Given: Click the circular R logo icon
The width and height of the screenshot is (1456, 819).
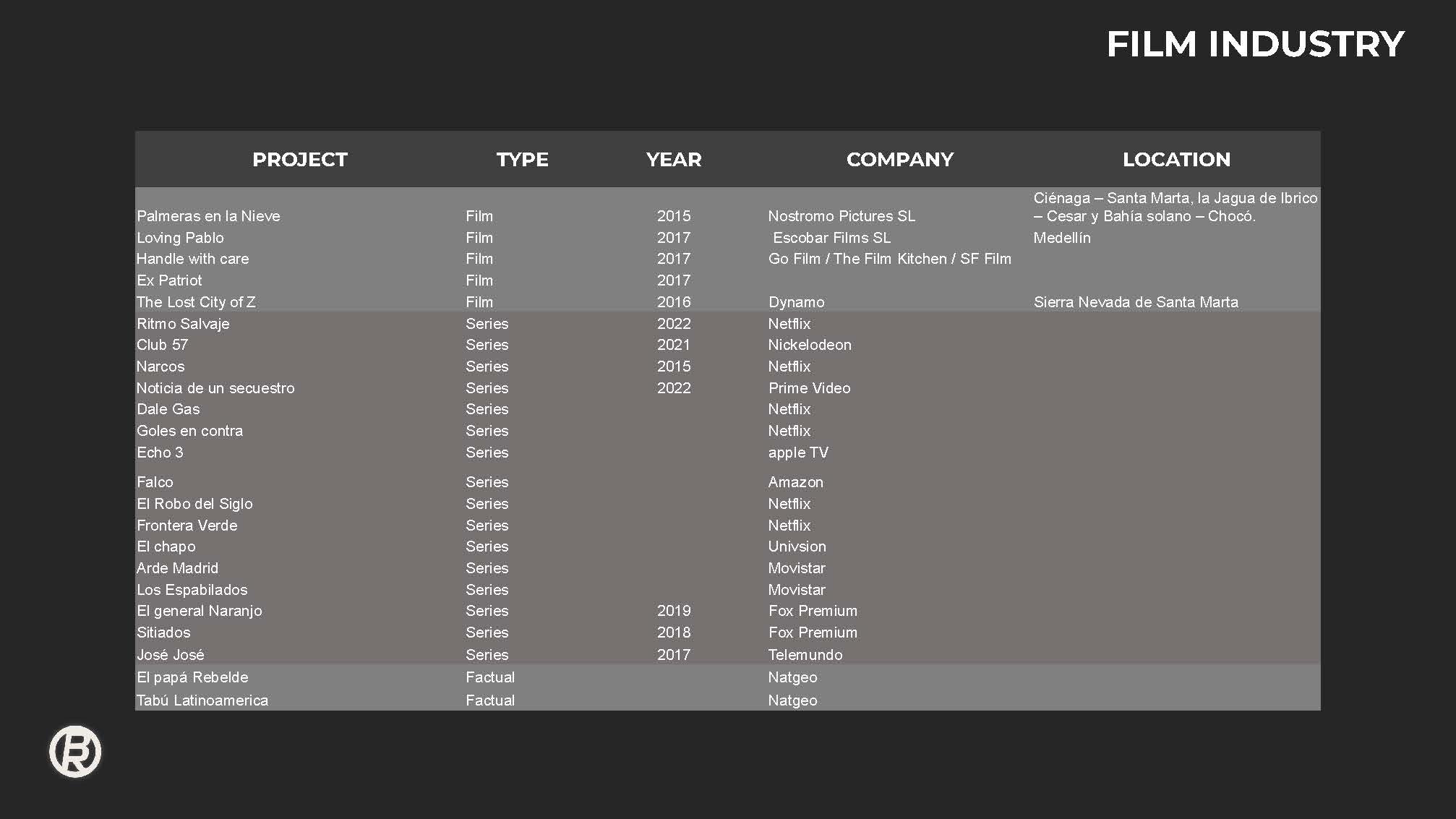Looking at the screenshot, I should point(75,752).
